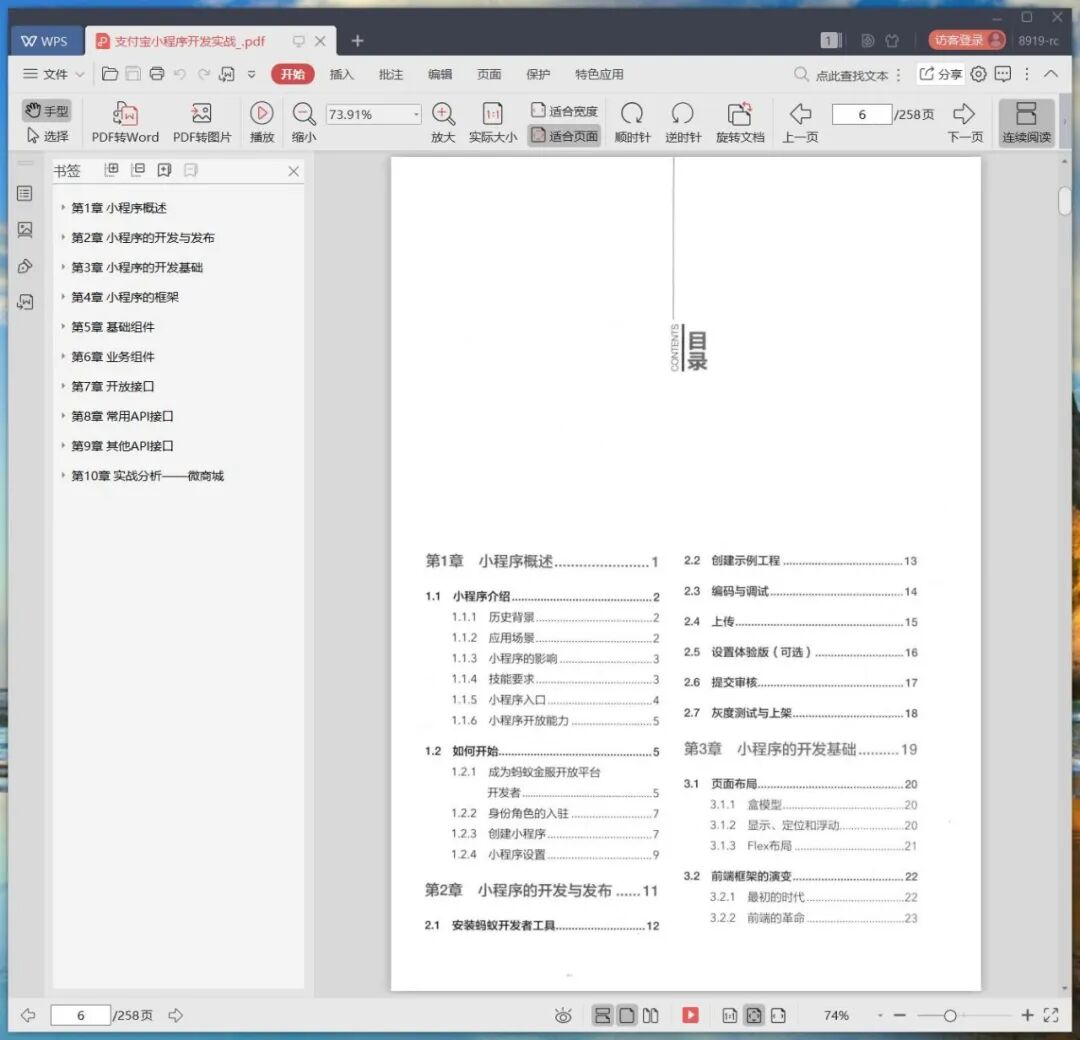Open 第10章 实战分析——微商城 bookmark
This screenshot has width=1080, height=1040.
click(x=147, y=475)
